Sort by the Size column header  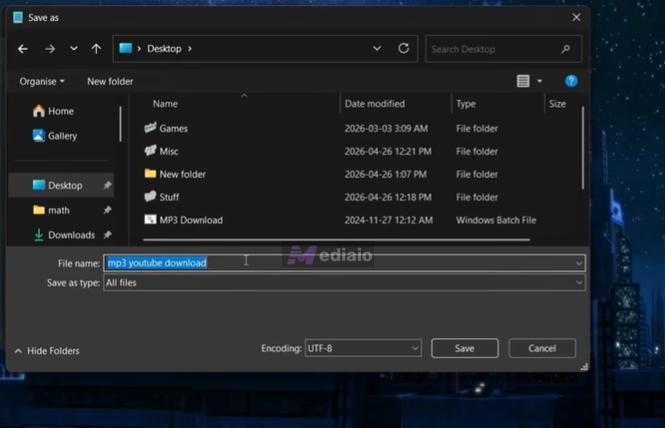point(557,104)
